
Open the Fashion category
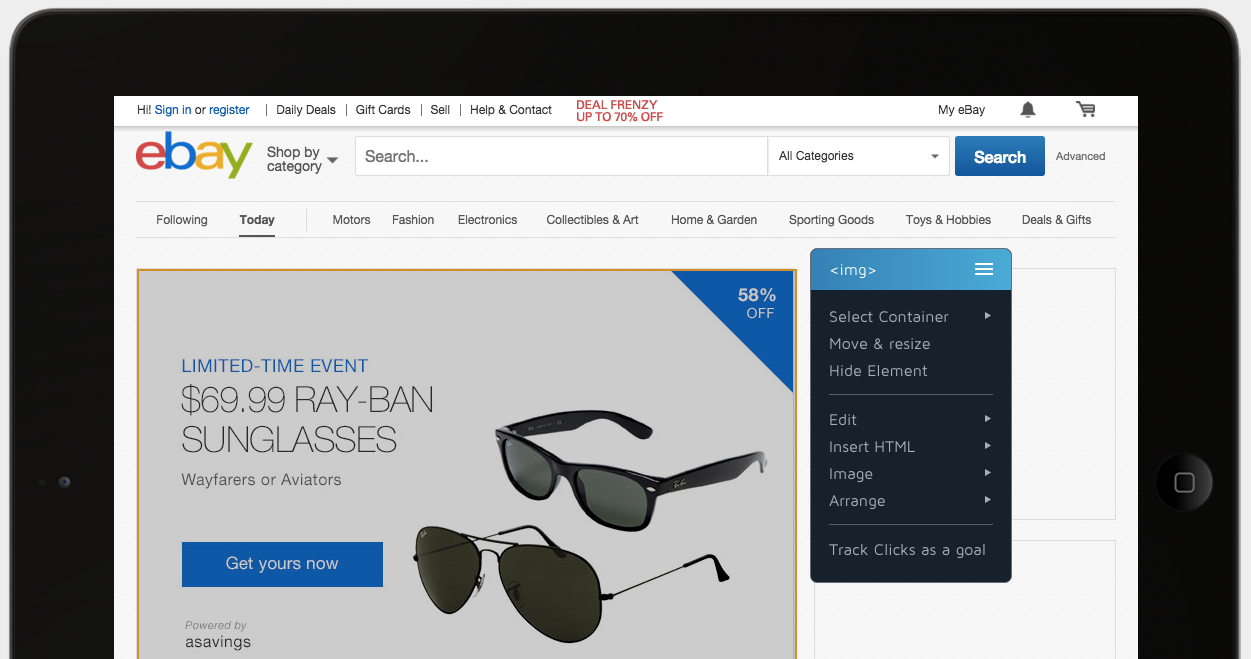point(413,220)
